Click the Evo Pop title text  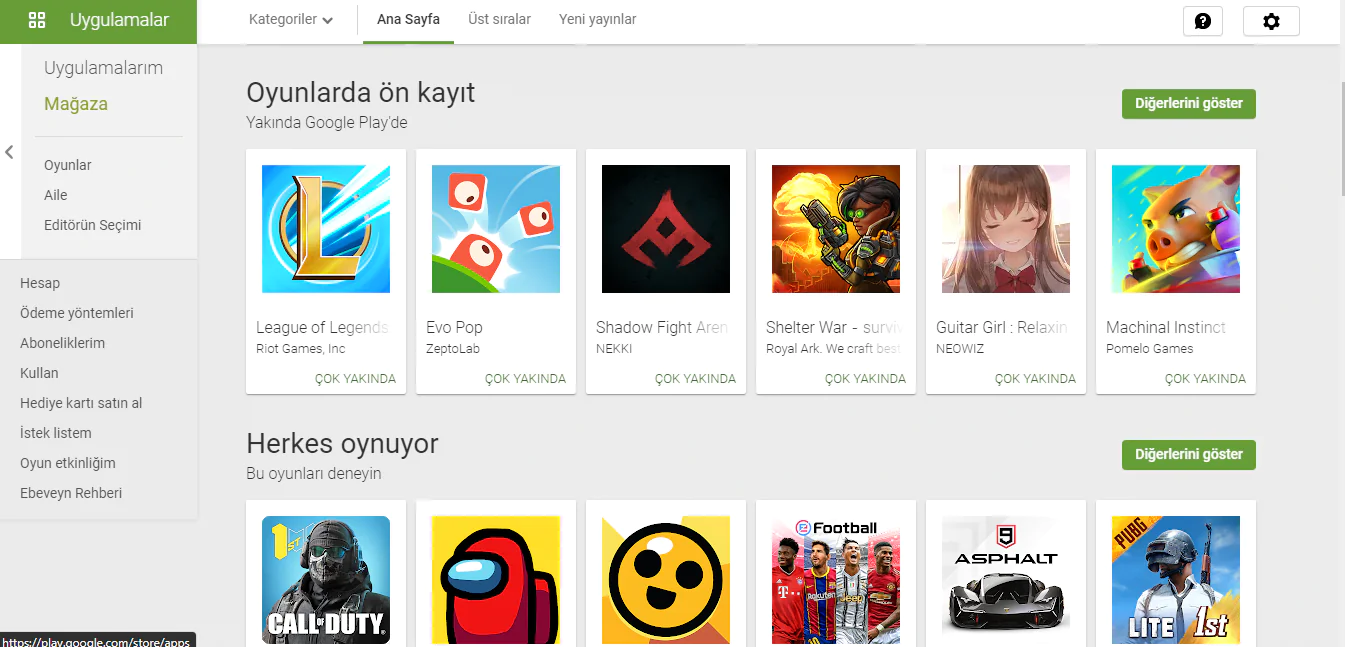[454, 327]
